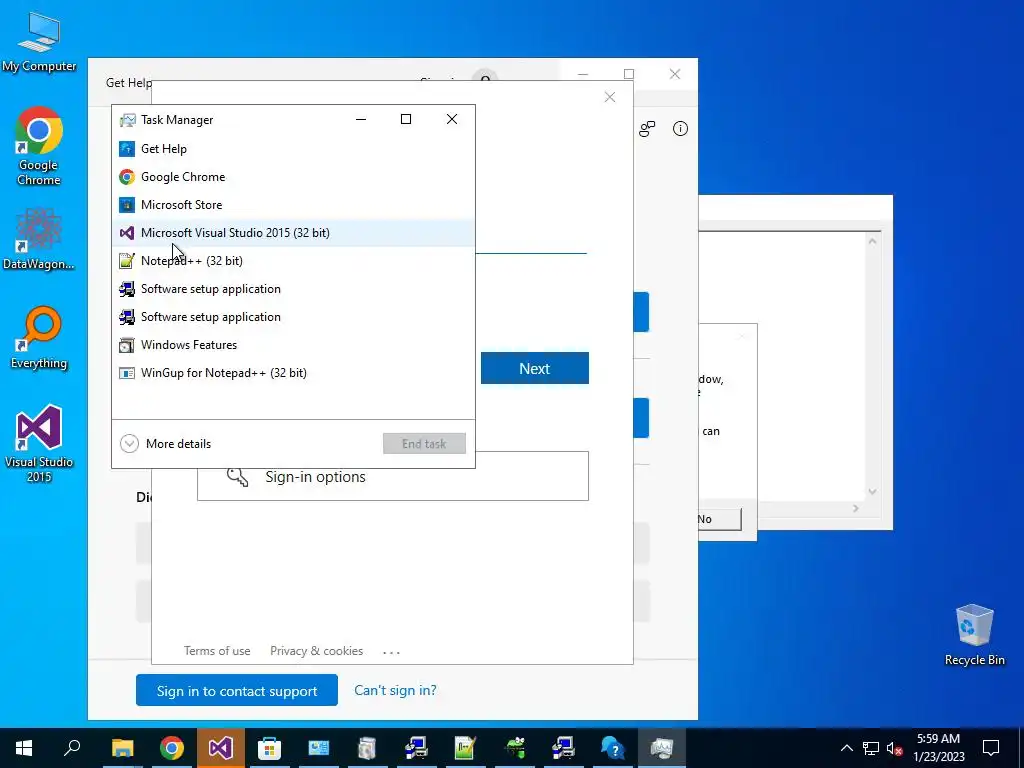
Task: Click the network icon in system tray
Action: [x=871, y=748]
